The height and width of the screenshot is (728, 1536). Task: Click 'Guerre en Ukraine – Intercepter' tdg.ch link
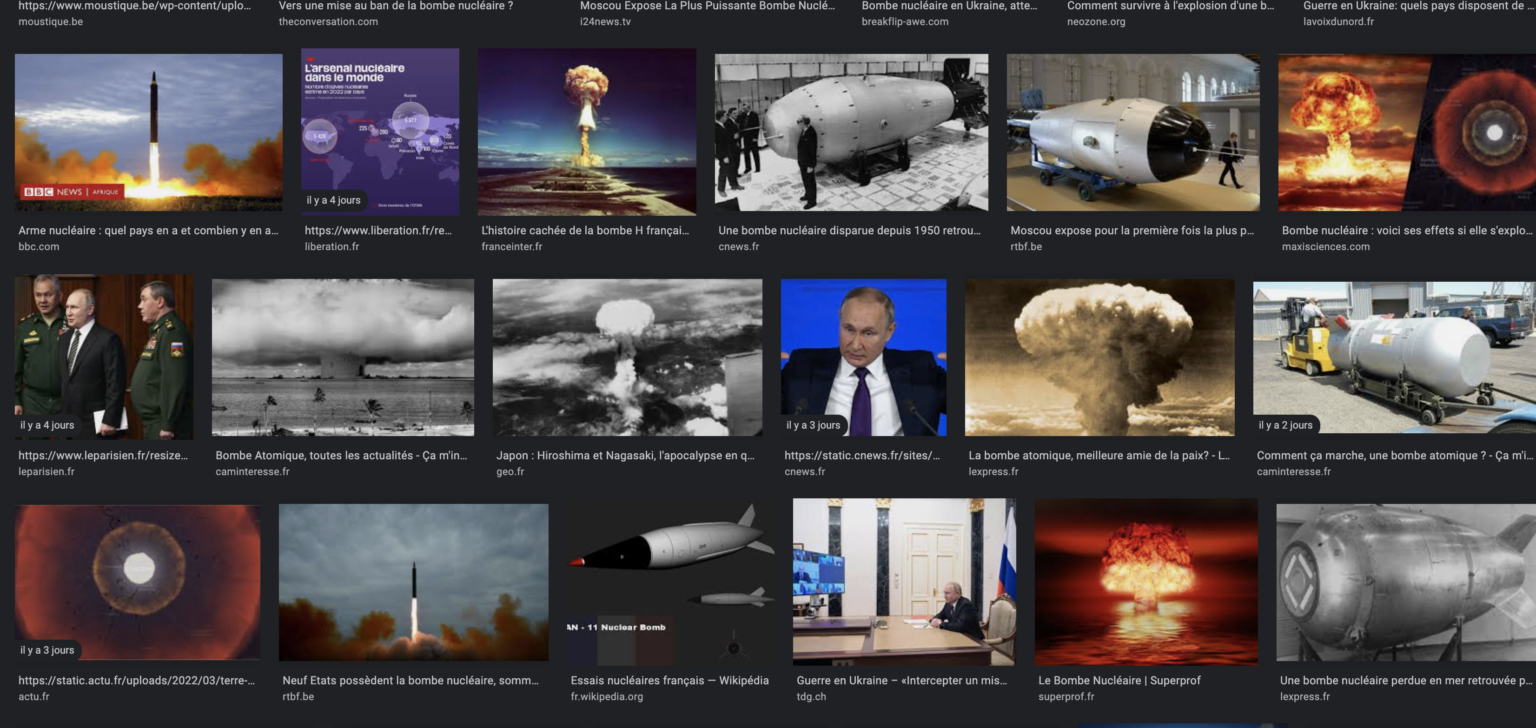pyautogui.click(x=901, y=681)
